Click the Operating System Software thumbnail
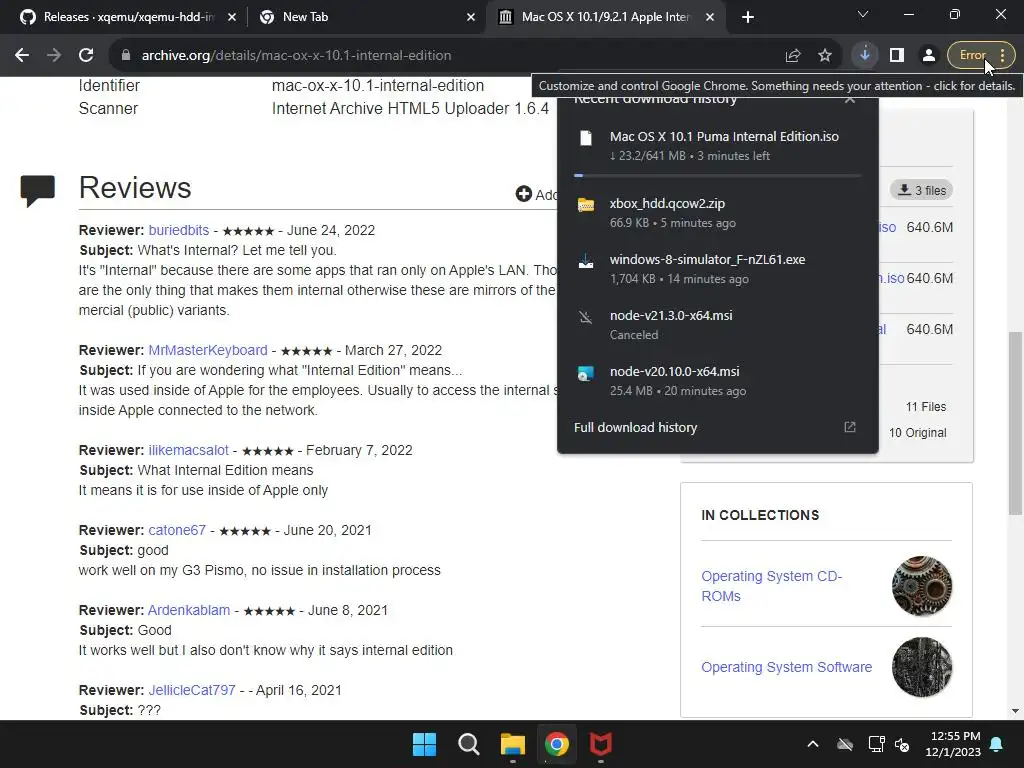This screenshot has width=1024, height=768. pyautogui.click(x=921, y=667)
